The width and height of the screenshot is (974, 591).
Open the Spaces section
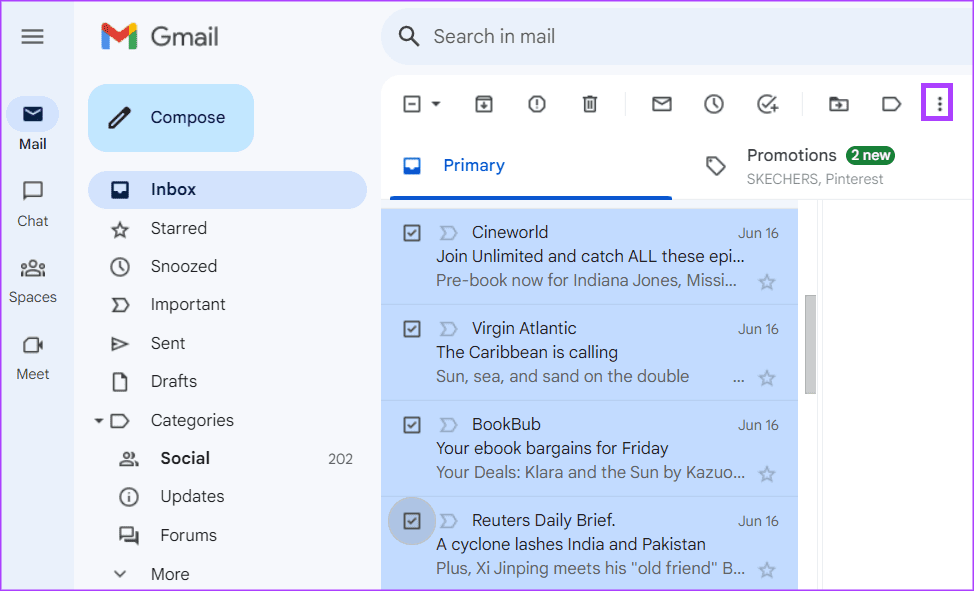pyautogui.click(x=32, y=282)
